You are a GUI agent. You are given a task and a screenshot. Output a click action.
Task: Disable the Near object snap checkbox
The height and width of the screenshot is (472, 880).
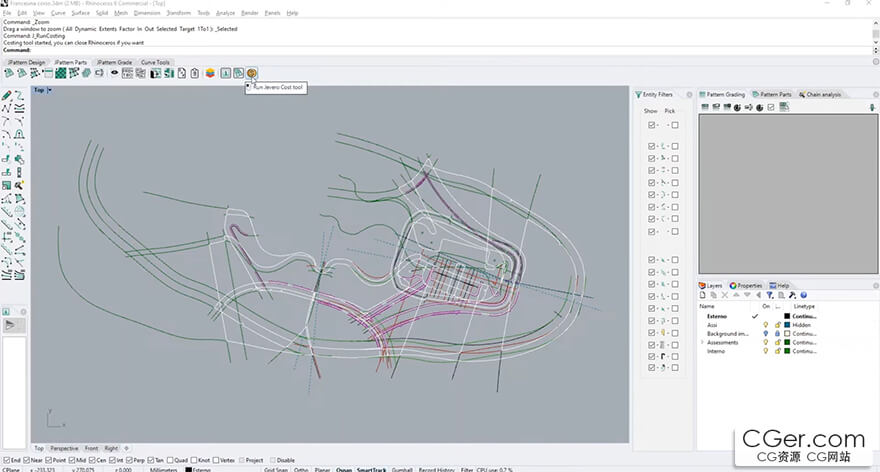point(26,460)
